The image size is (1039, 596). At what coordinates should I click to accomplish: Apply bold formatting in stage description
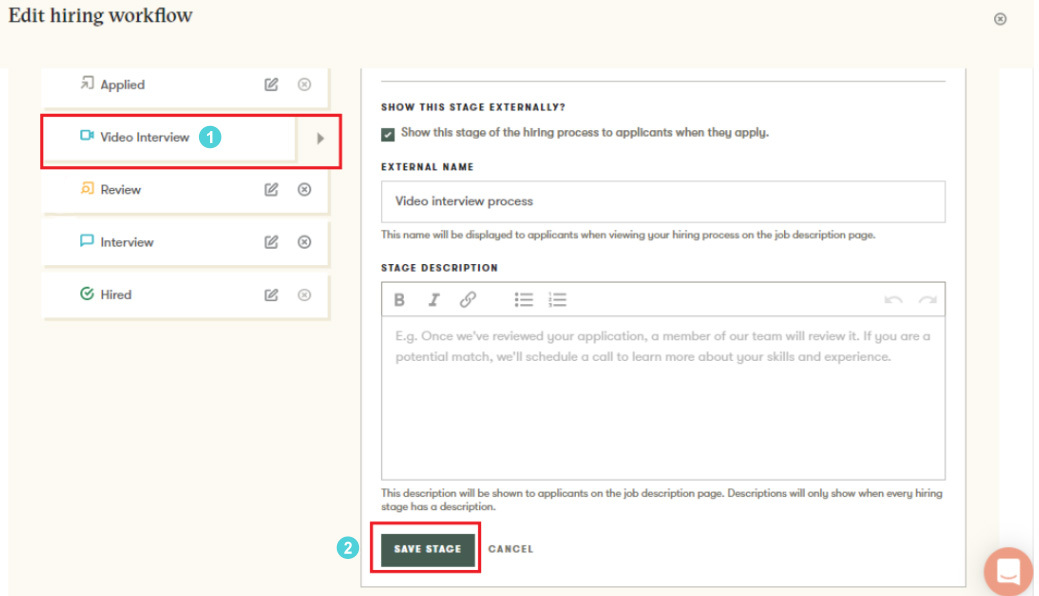pos(399,300)
